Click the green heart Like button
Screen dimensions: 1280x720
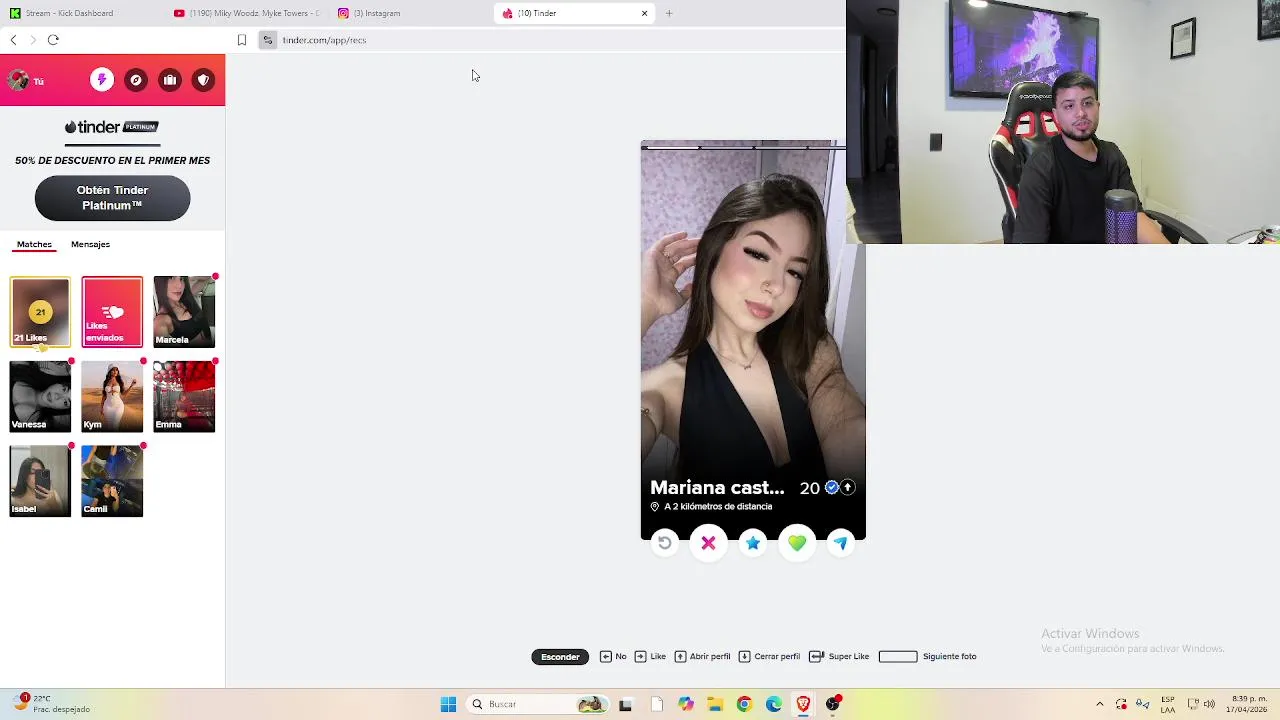797,543
